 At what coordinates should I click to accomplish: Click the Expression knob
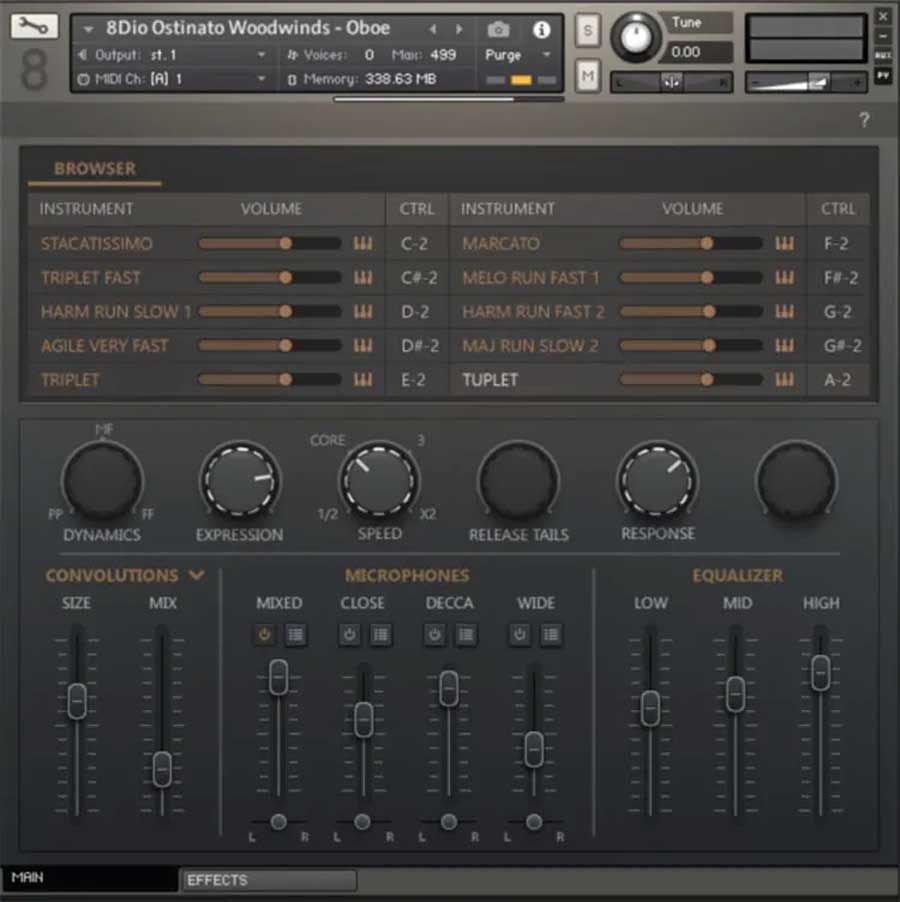coord(240,481)
